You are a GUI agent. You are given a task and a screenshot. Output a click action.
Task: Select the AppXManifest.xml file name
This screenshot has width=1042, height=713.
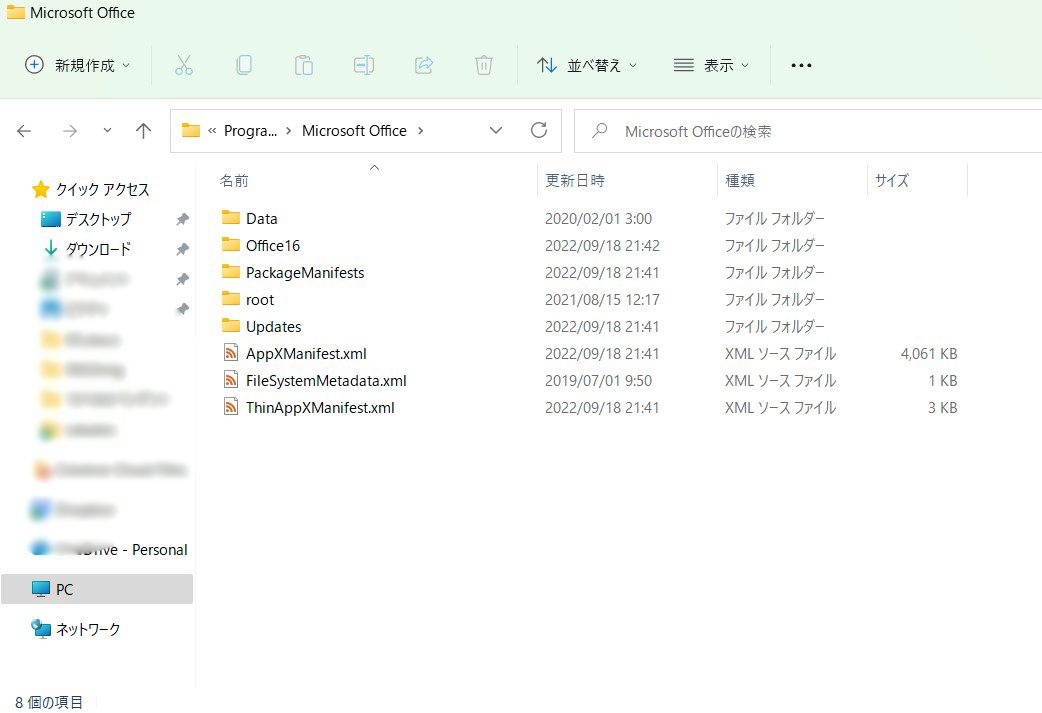[306, 354]
